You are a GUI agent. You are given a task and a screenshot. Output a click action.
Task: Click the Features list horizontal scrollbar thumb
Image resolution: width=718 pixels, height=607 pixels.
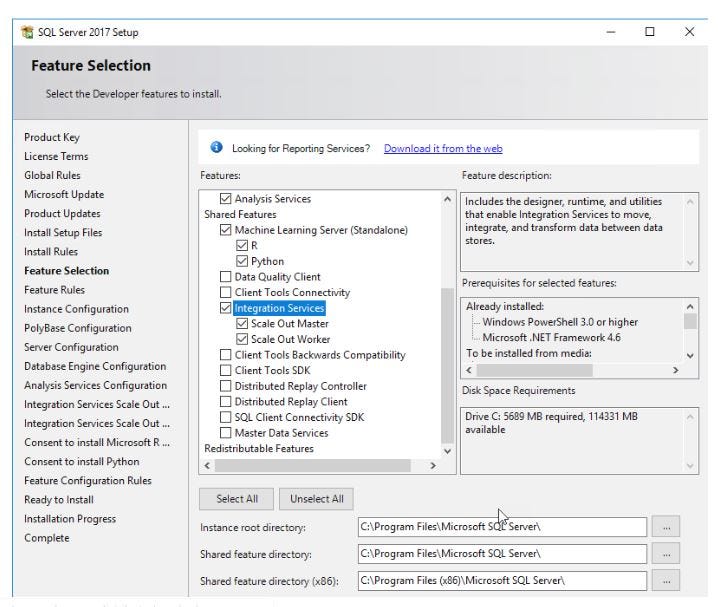tap(313, 466)
